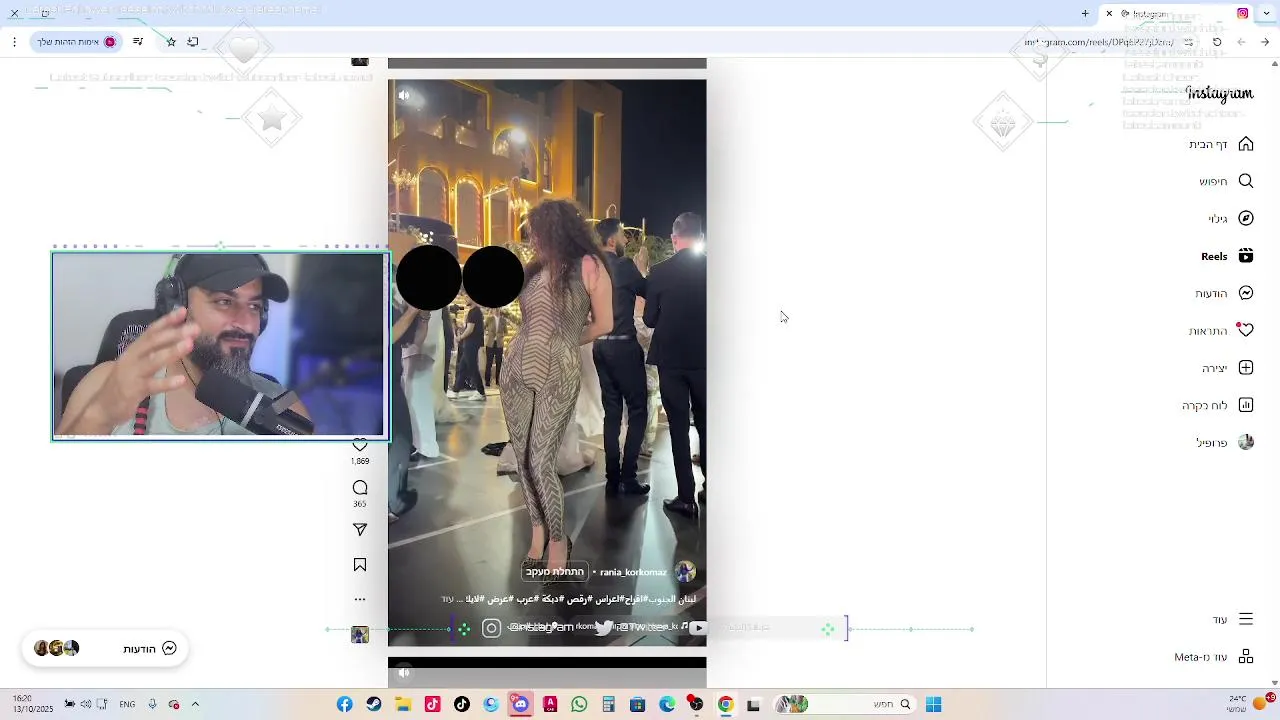Open Create (יצירה) plus icon
The width and height of the screenshot is (1280, 720).
(1227, 368)
